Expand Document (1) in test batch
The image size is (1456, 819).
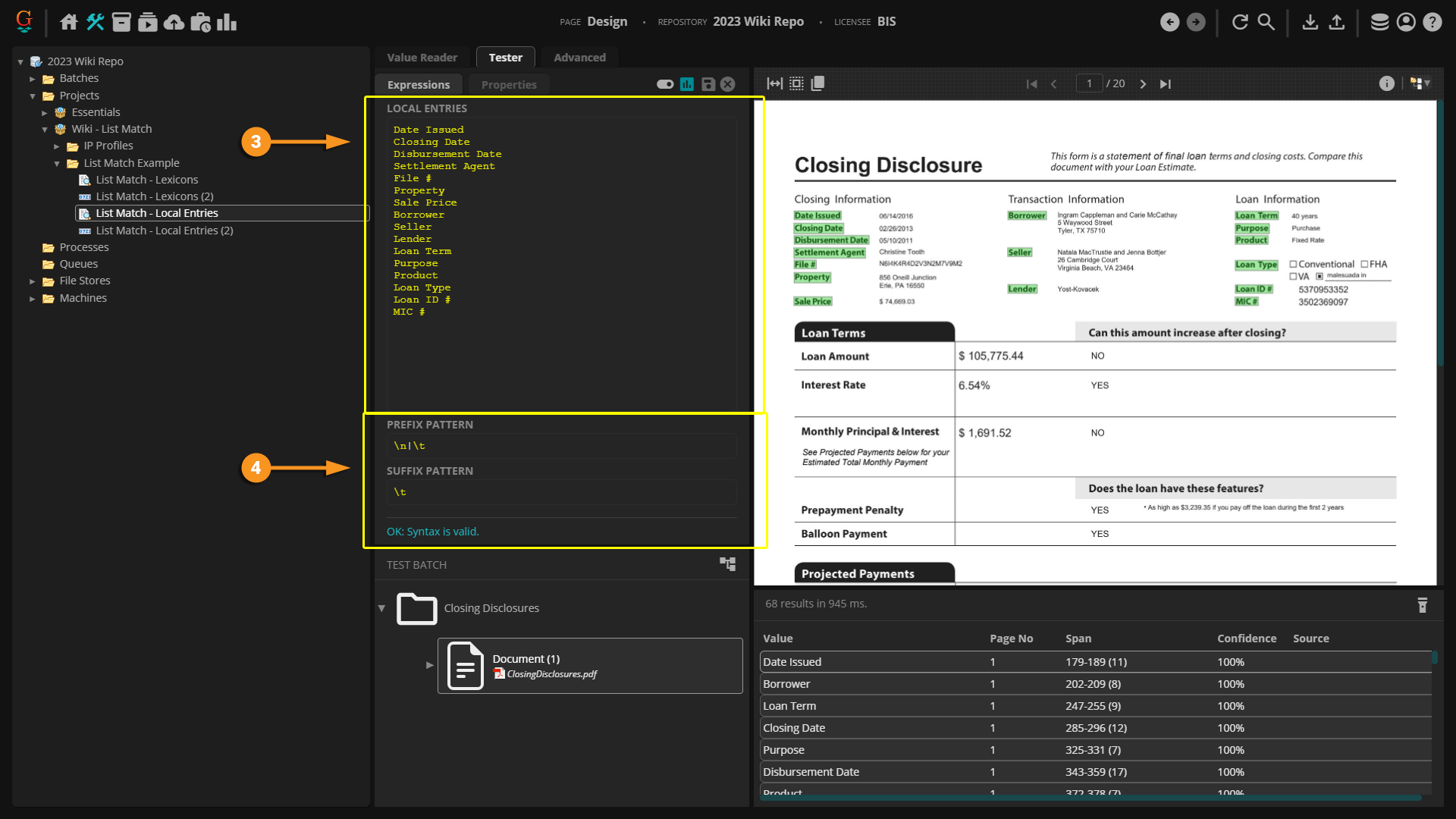(x=429, y=665)
